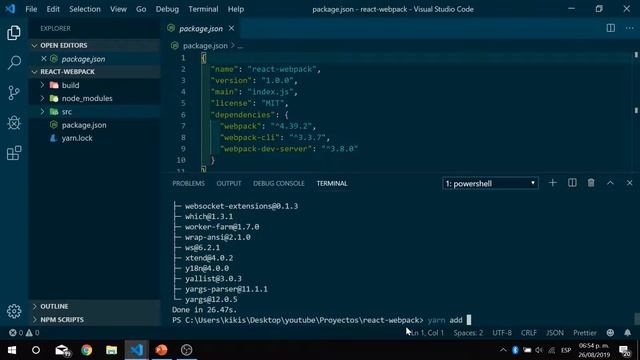Close package.json in Open Editors list
The height and width of the screenshot is (360, 640).
44,59
